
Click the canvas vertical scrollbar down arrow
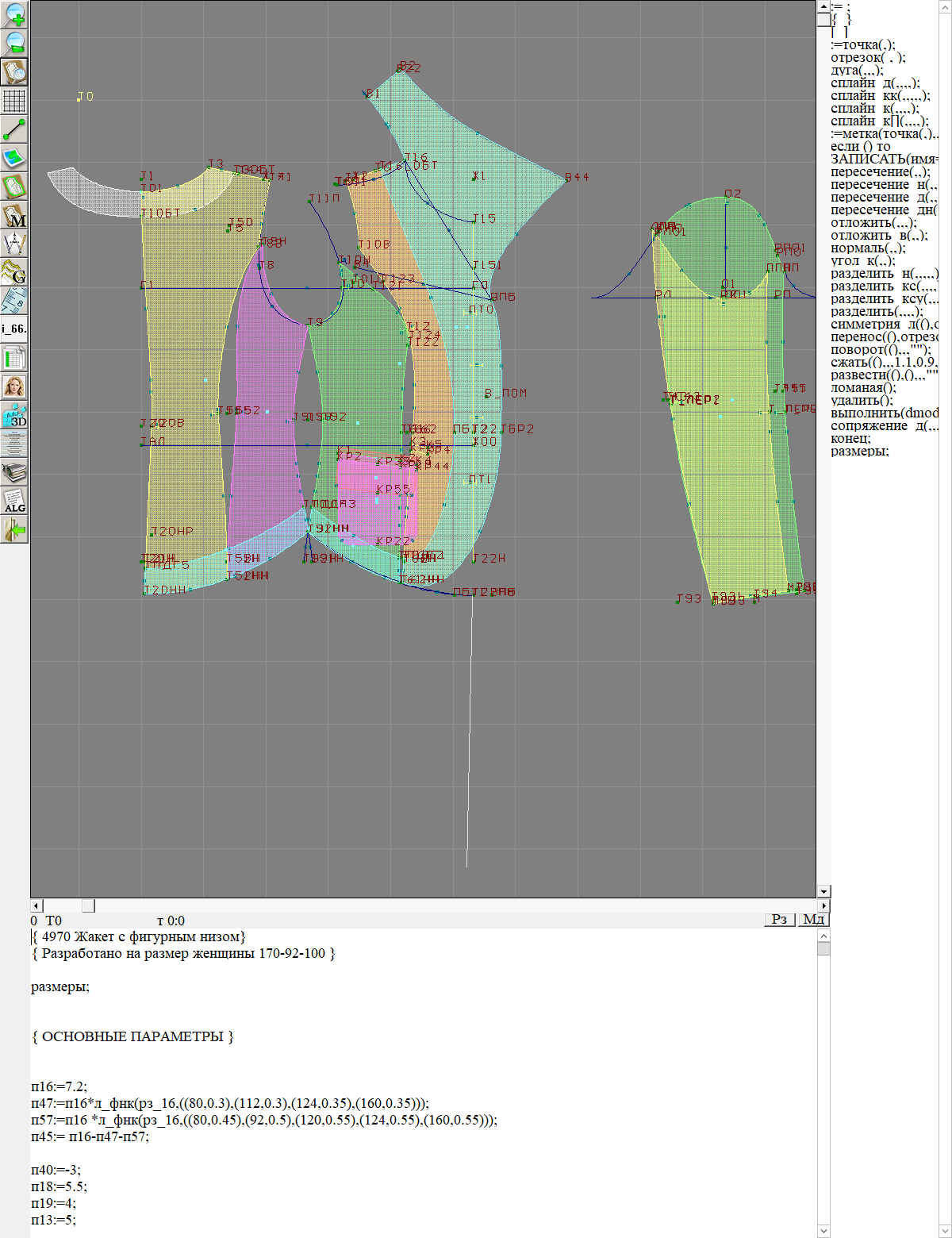point(823,891)
